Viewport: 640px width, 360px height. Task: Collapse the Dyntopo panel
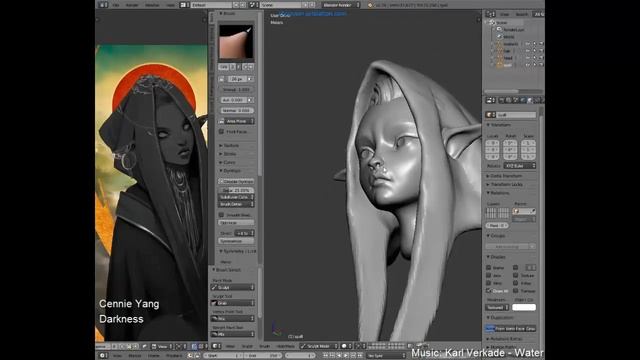coord(230,171)
